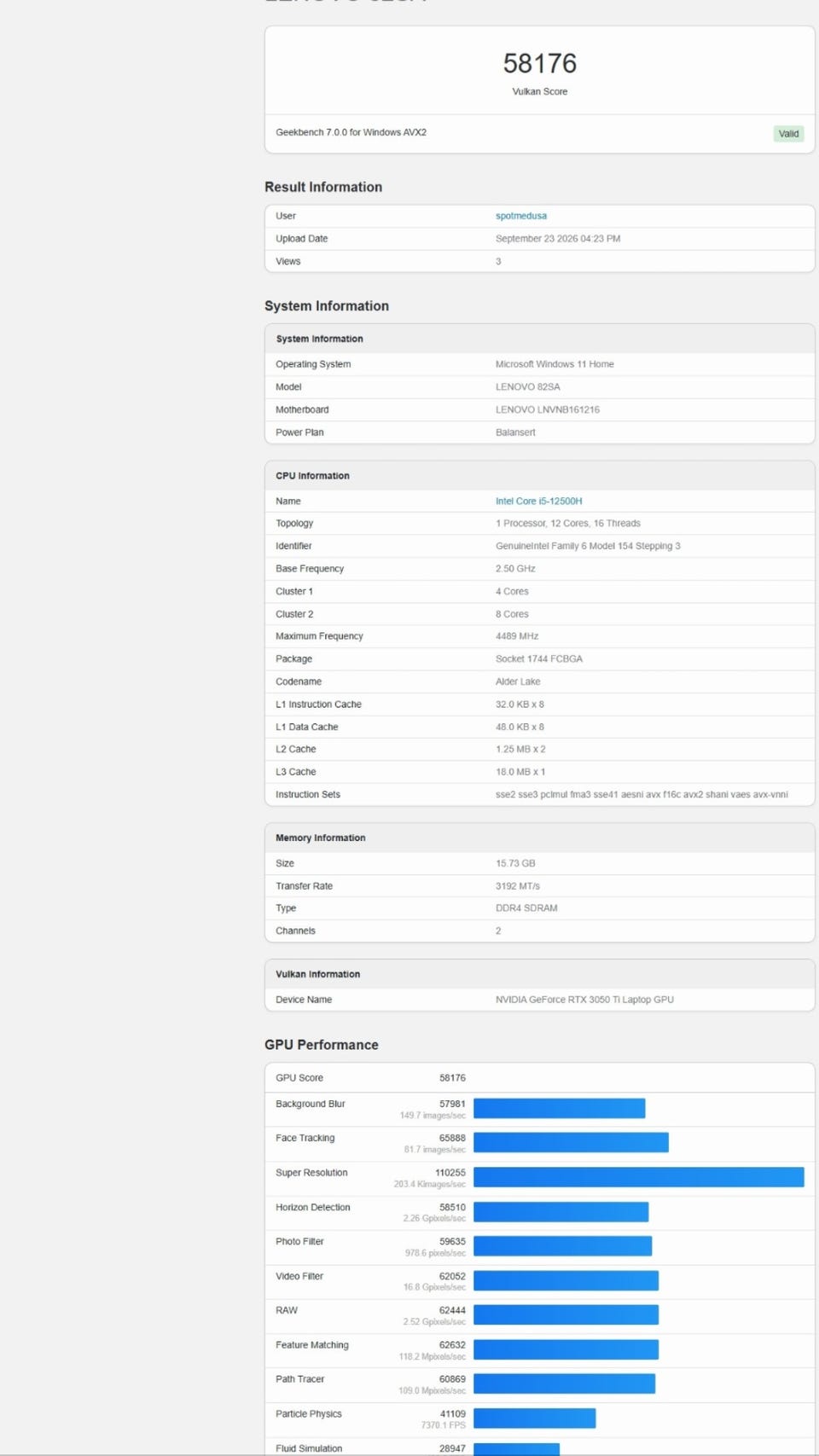819x1456 pixels.
Task: Click the Photo Filter benchmark label
Action: point(299,1242)
